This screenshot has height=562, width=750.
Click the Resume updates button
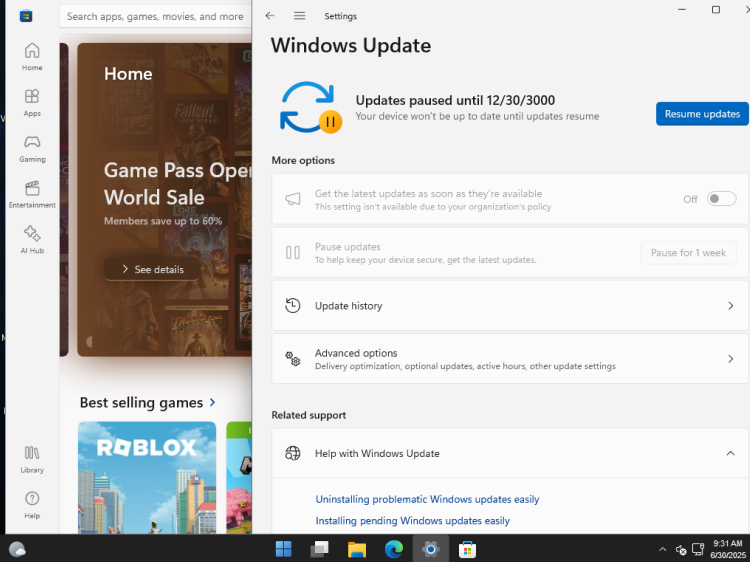[702, 114]
